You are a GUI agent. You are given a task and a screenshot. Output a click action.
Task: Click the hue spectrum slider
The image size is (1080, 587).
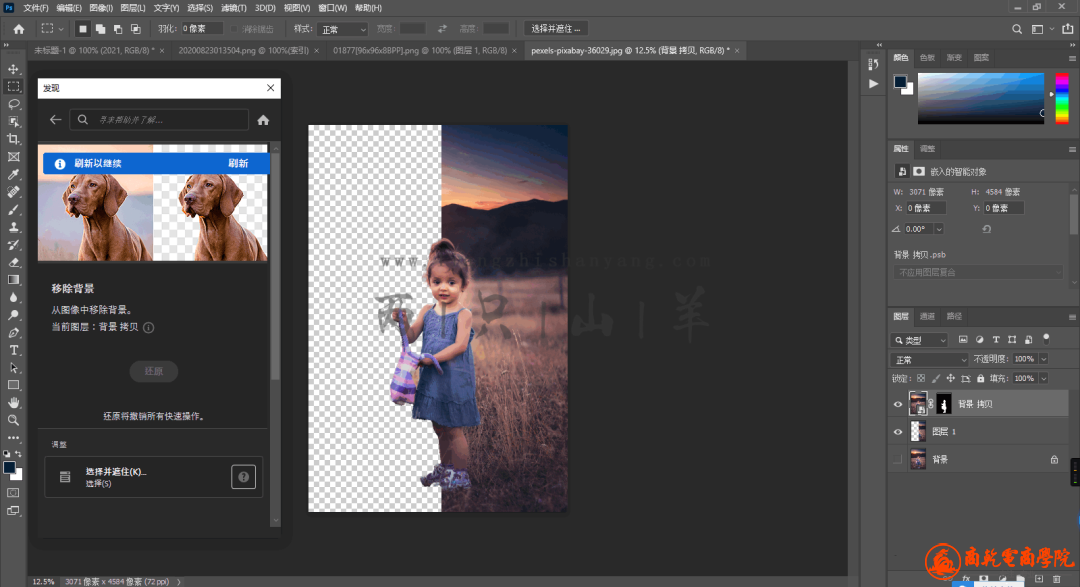[x=1061, y=100]
